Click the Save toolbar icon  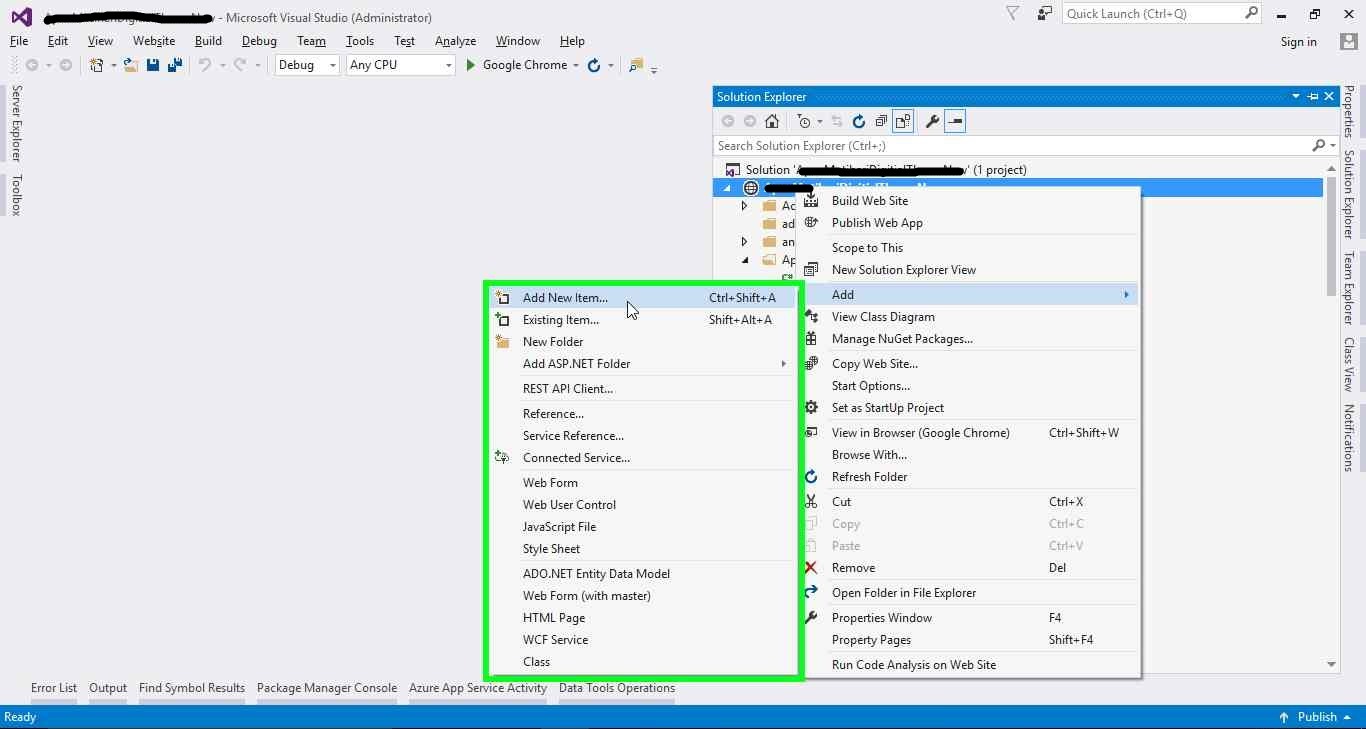pyautogui.click(x=153, y=65)
